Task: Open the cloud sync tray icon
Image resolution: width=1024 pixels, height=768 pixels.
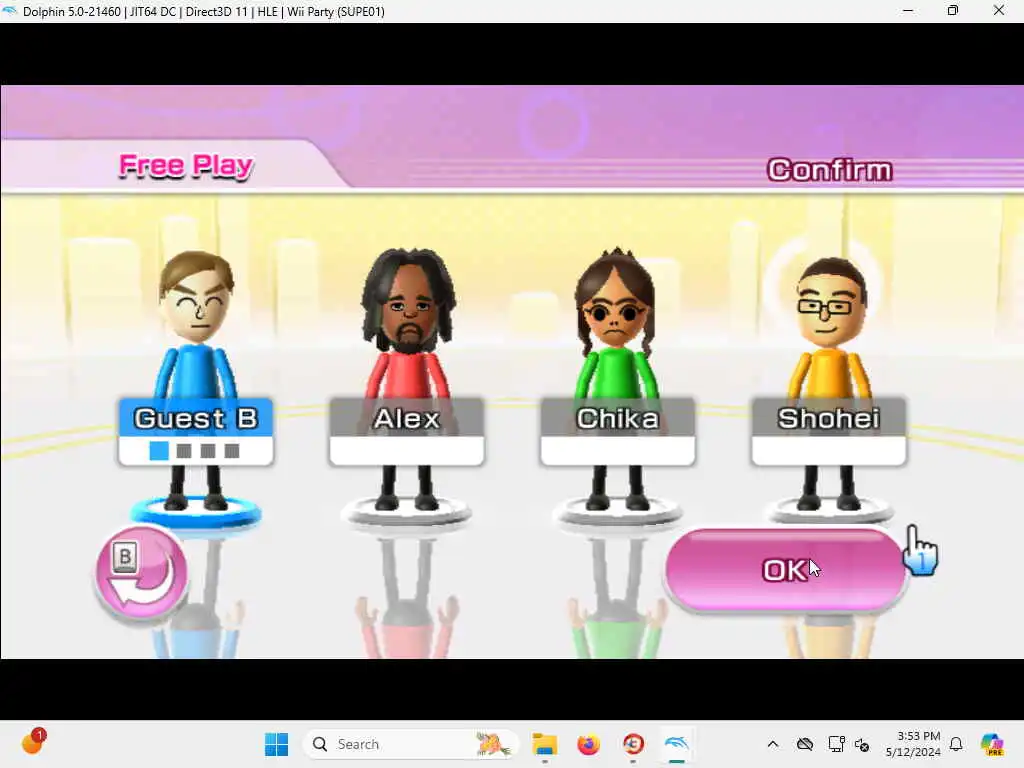Action: [x=805, y=744]
